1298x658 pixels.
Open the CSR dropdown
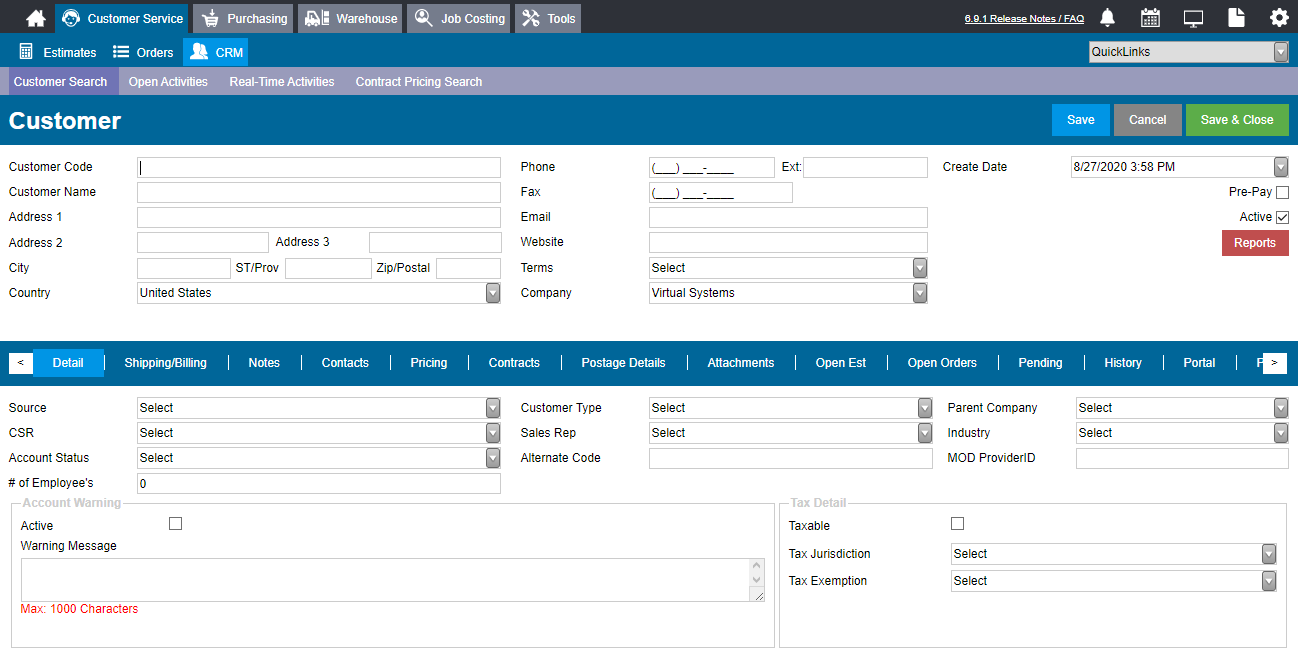pos(319,433)
